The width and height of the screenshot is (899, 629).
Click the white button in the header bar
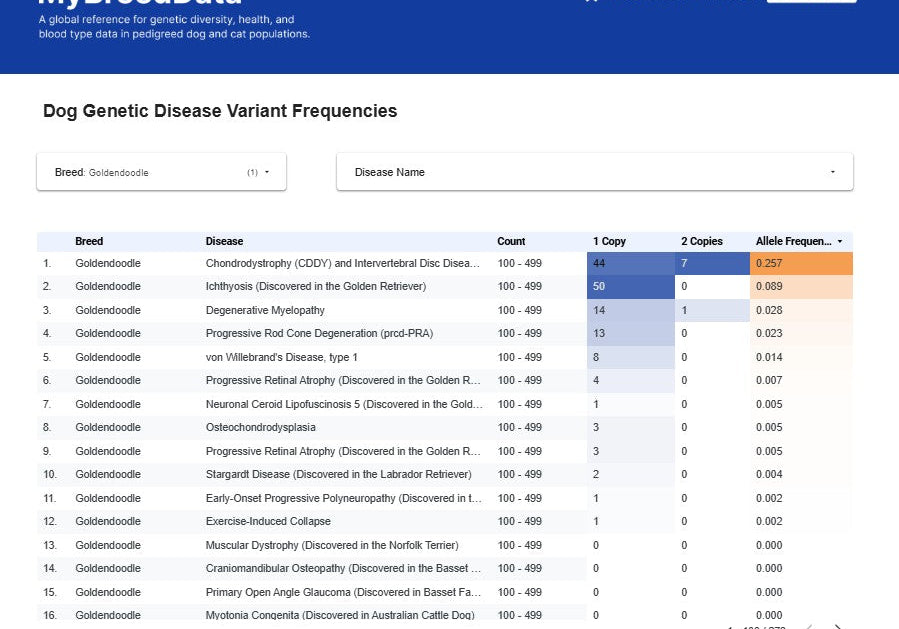coord(811,2)
